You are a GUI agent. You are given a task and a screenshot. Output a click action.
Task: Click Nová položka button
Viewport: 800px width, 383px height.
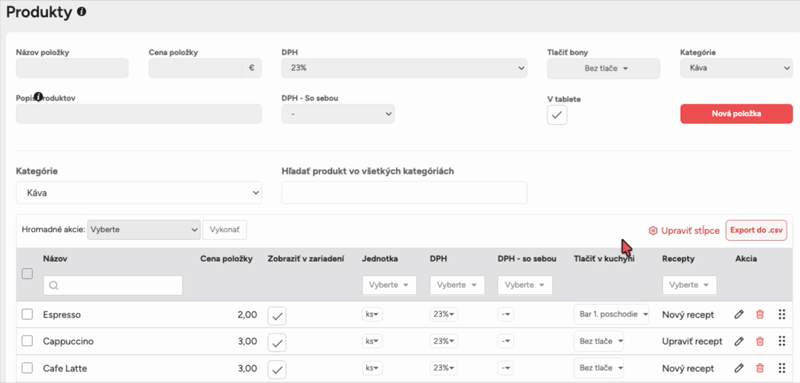(736, 114)
